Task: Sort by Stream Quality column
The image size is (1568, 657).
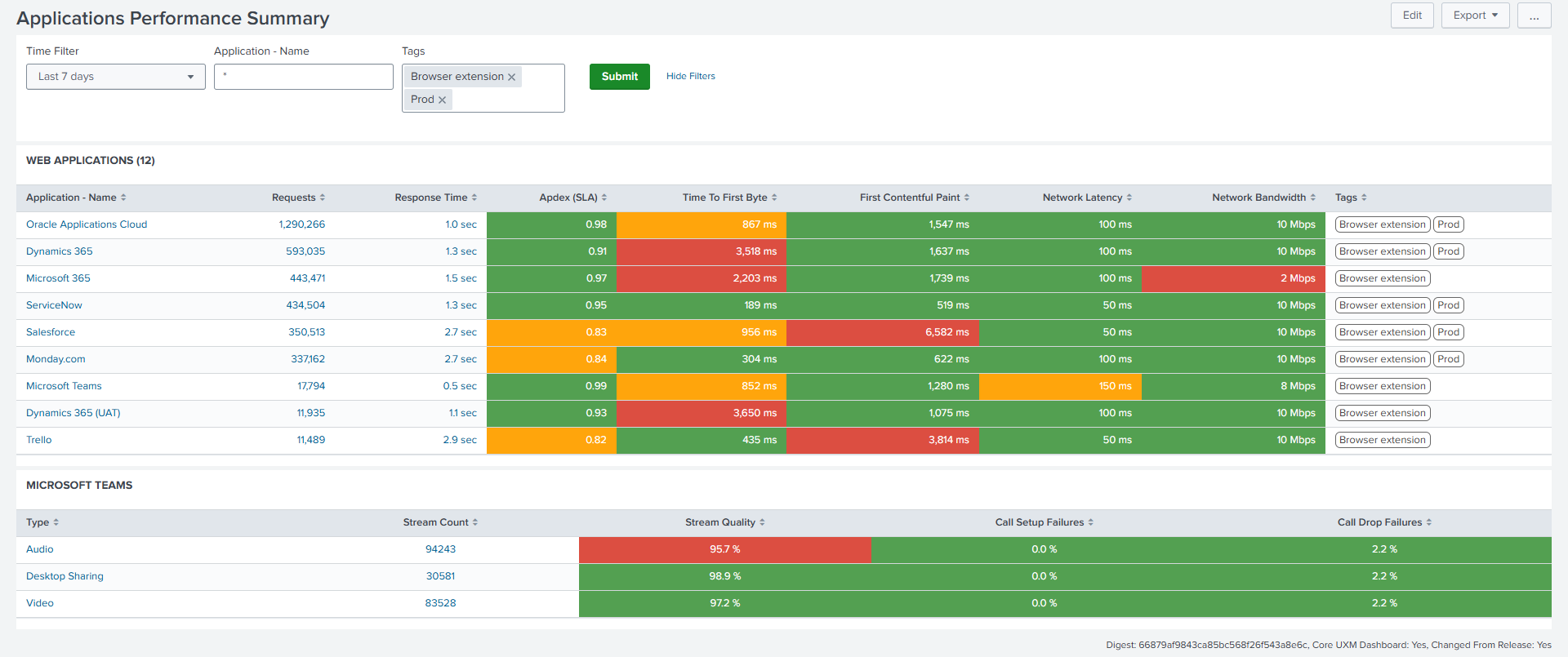Action: [x=724, y=522]
